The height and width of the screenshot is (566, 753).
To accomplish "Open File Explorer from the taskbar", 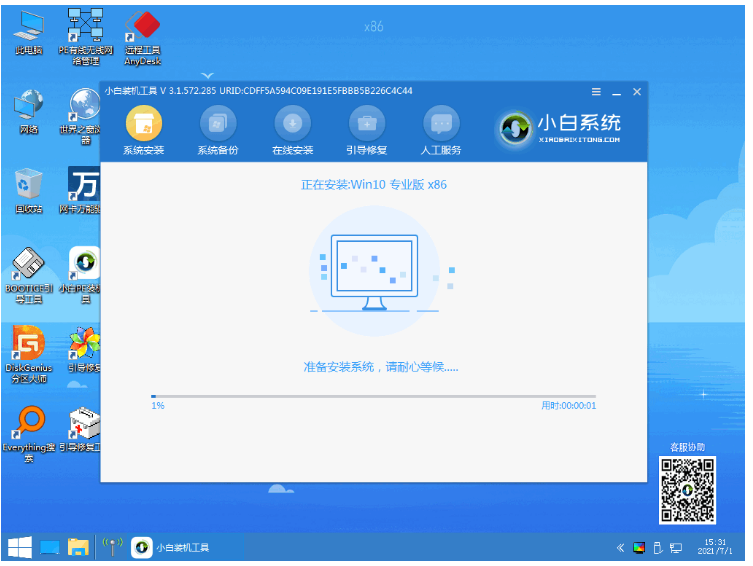I will (x=77, y=547).
